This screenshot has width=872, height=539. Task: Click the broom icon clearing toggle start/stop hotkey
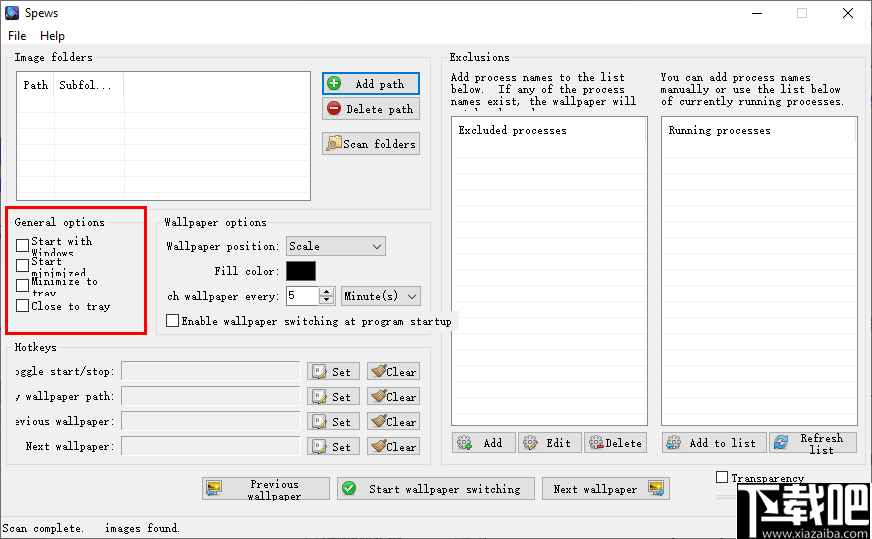[x=379, y=371]
